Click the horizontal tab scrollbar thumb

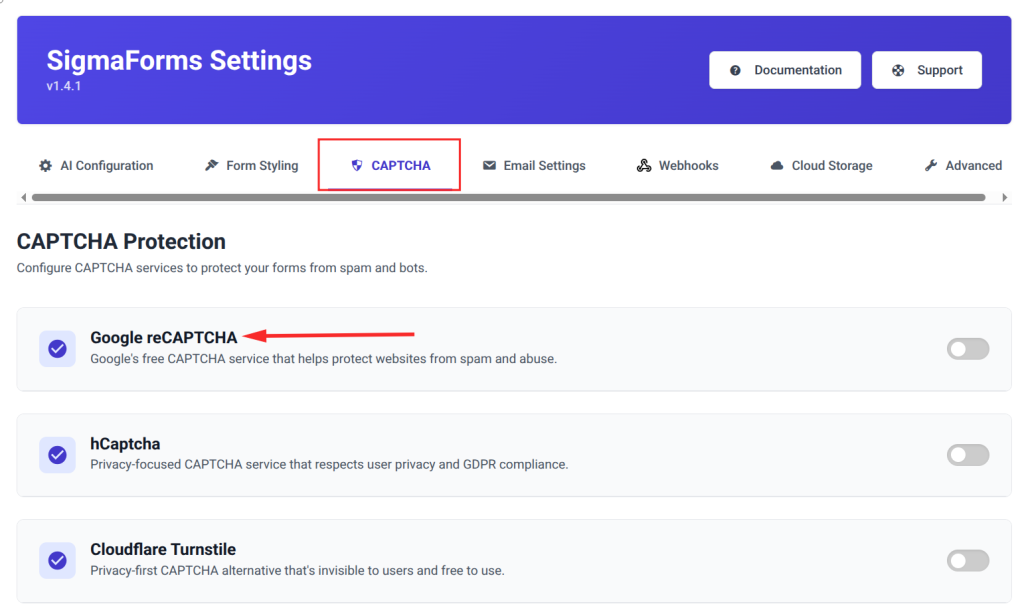pyautogui.click(x=508, y=197)
